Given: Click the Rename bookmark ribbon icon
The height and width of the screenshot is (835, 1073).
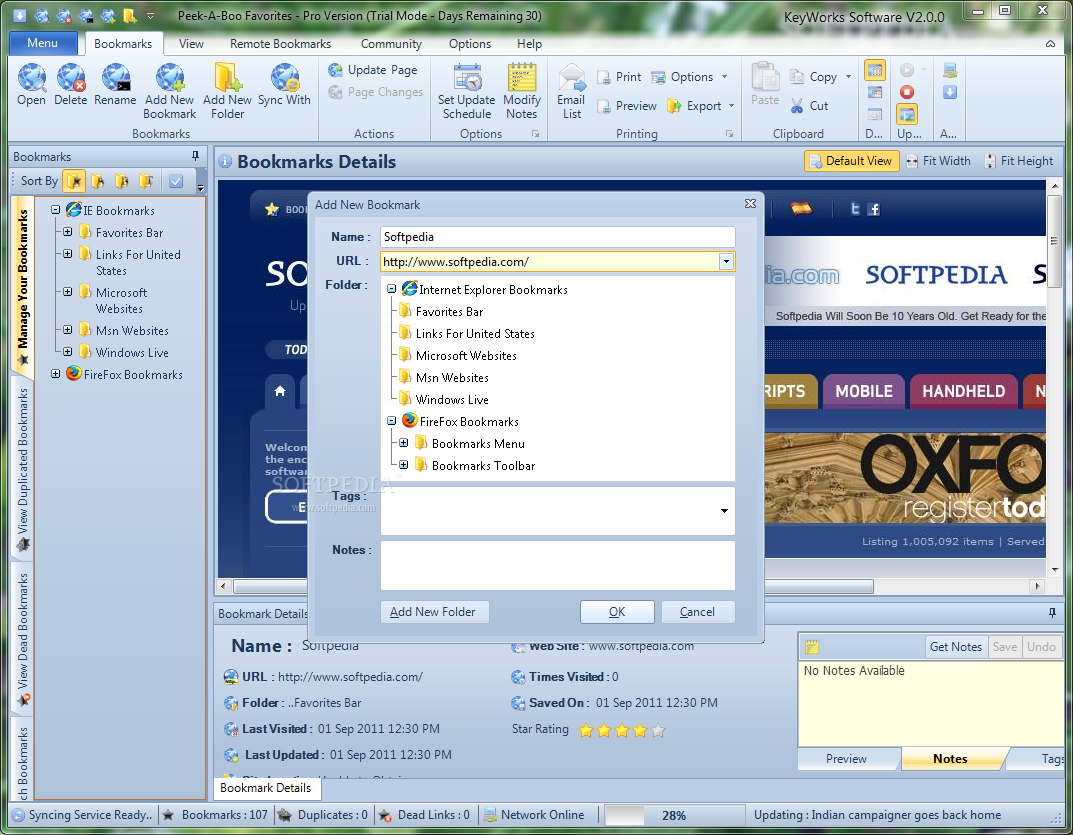Looking at the screenshot, I should click(115, 85).
